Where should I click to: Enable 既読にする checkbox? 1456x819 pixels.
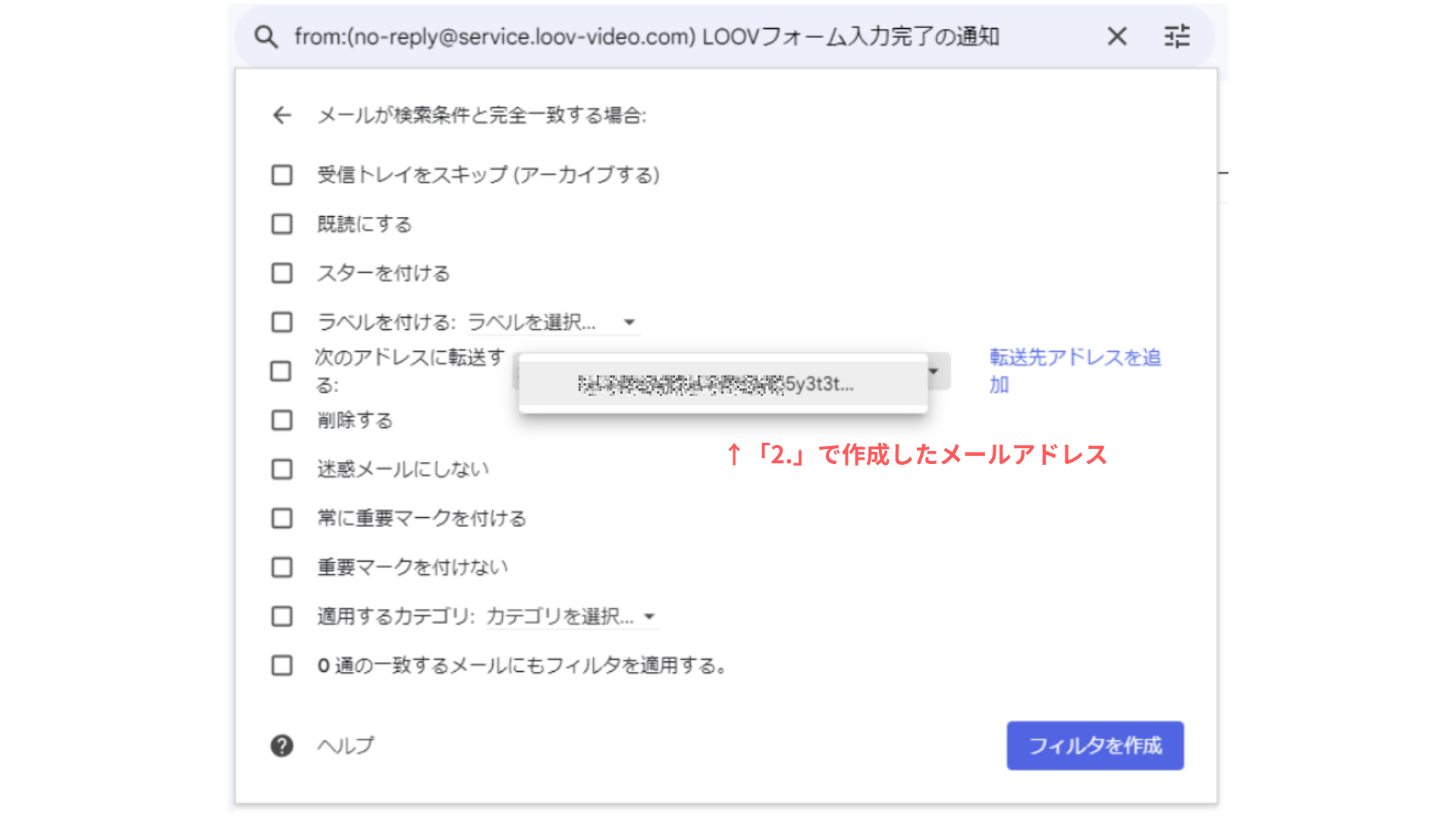[282, 224]
